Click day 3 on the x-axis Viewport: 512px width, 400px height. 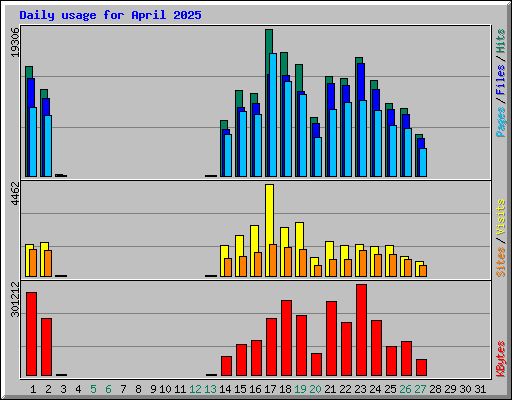[63, 389]
